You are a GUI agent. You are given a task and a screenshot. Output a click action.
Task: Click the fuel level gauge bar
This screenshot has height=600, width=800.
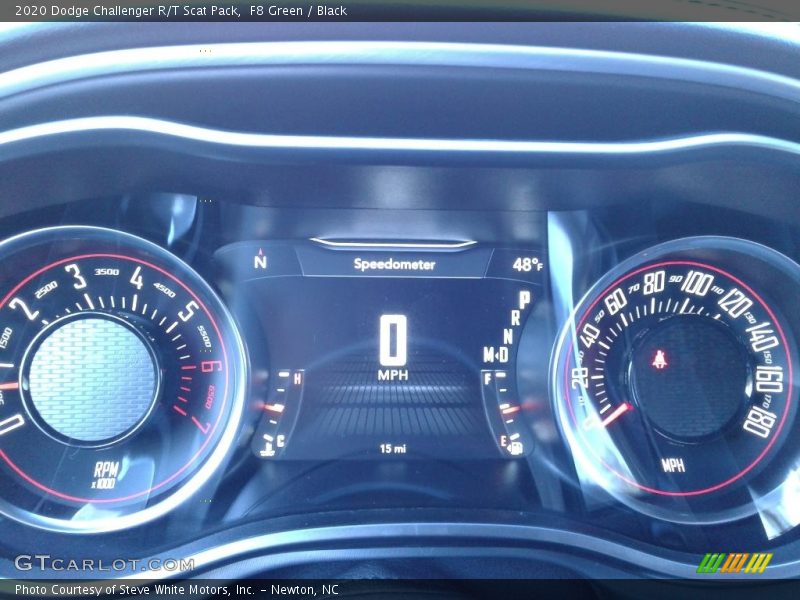pos(506,409)
